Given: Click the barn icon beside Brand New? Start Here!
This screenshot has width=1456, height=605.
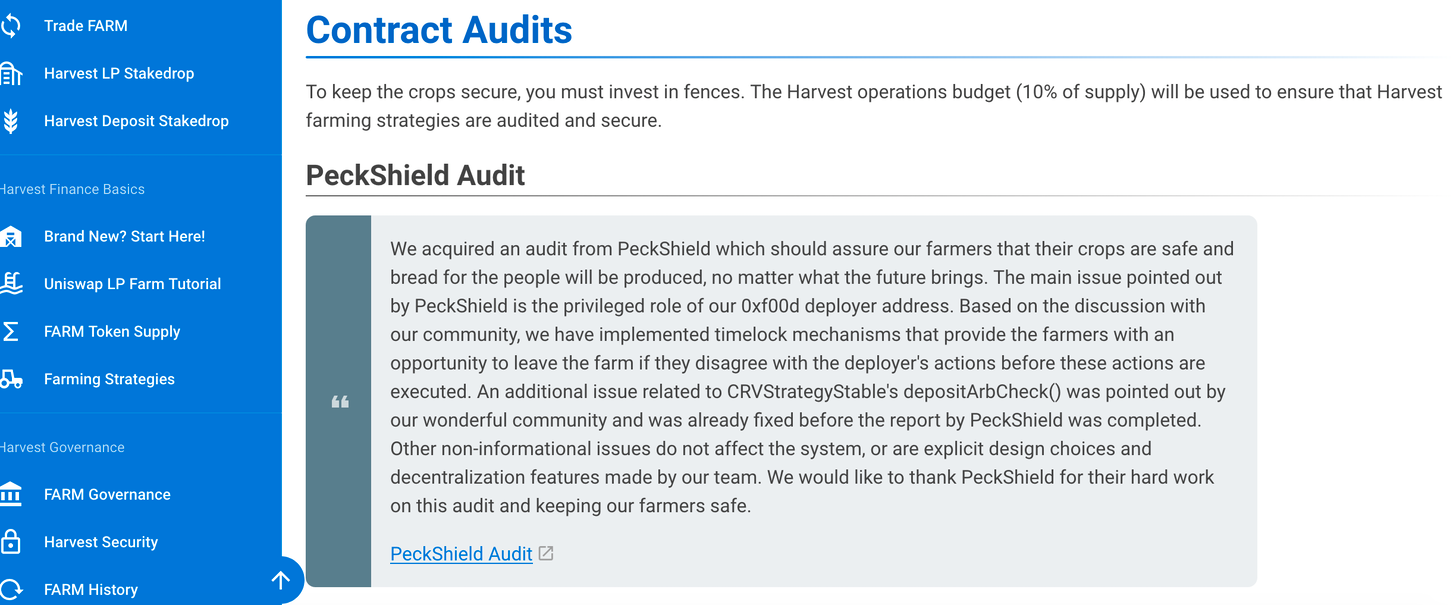Looking at the screenshot, I should click(x=10, y=237).
